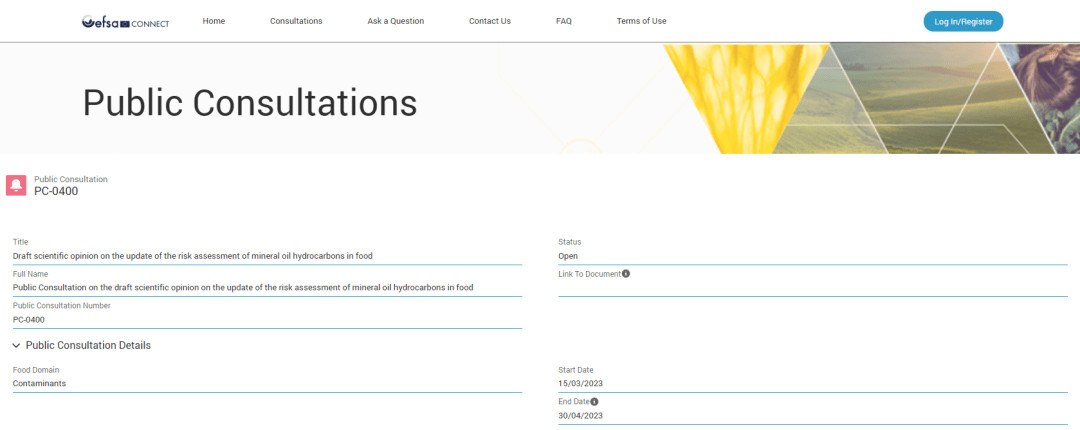
Task: Open the FAQ page
Action: (x=564, y=21)
